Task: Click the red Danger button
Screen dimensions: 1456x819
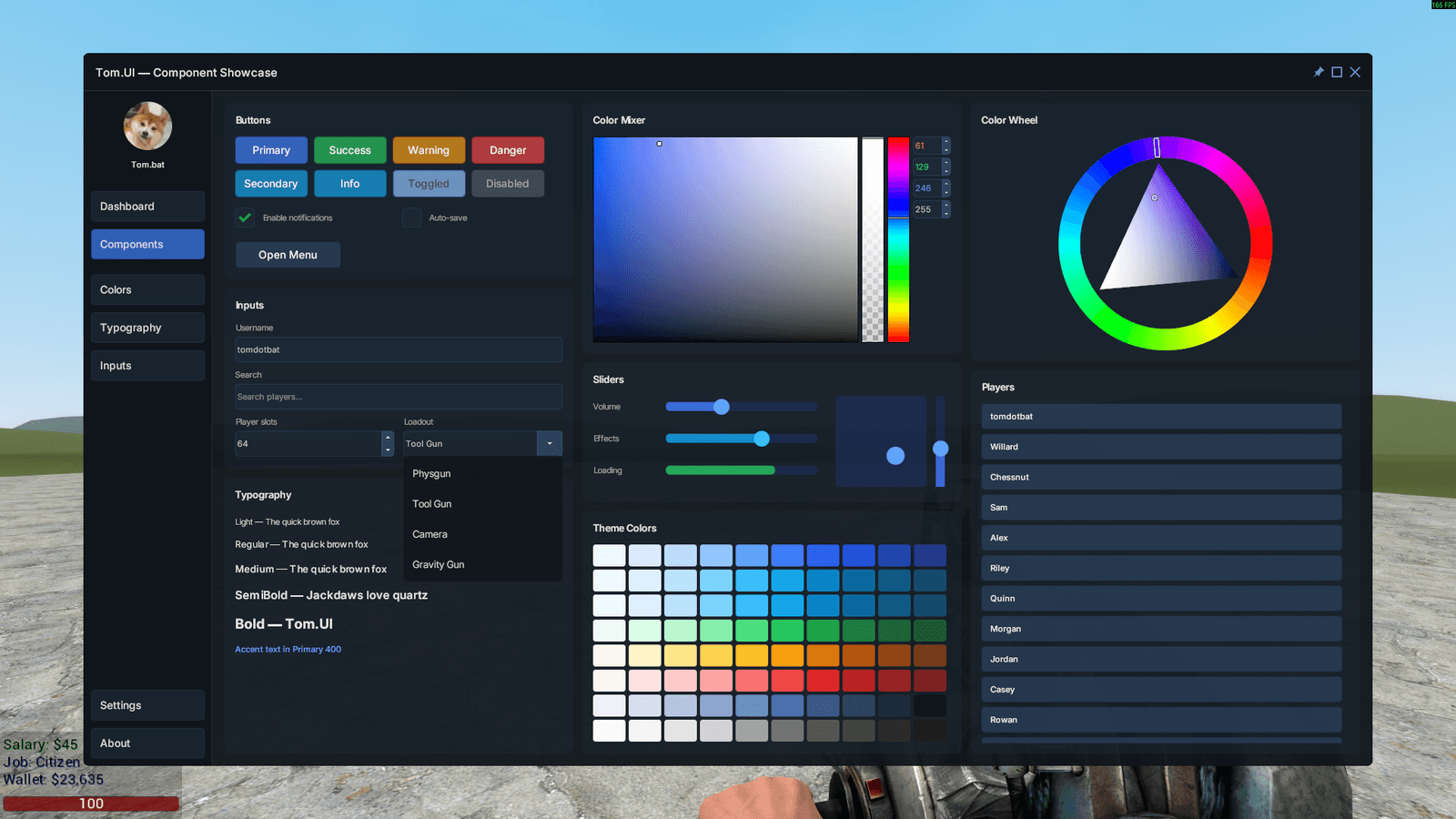Action: coord(508,150)
